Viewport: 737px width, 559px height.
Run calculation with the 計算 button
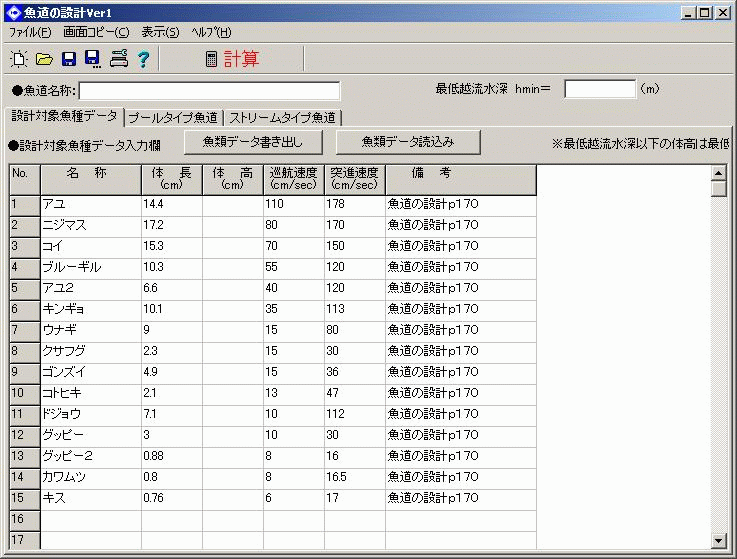click(232, 59)
